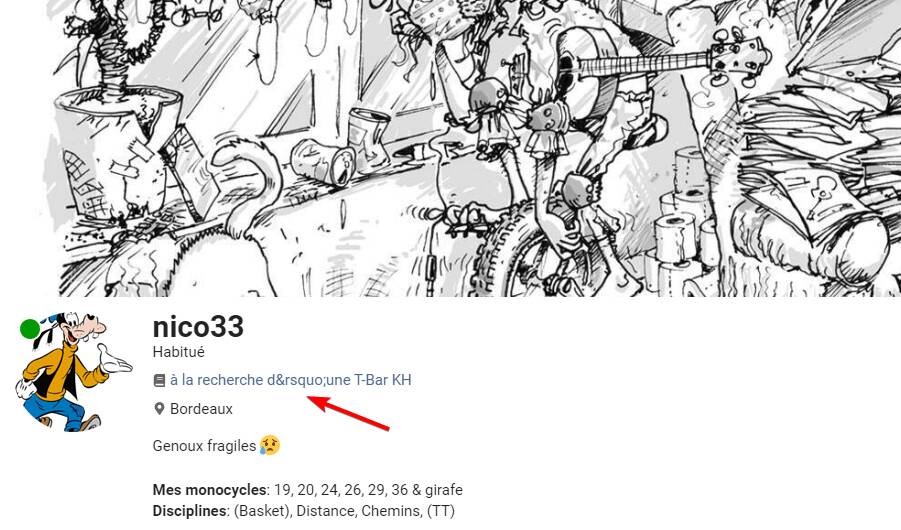
Task: Click the username heading nico33
Action: (x=198, y=327)
